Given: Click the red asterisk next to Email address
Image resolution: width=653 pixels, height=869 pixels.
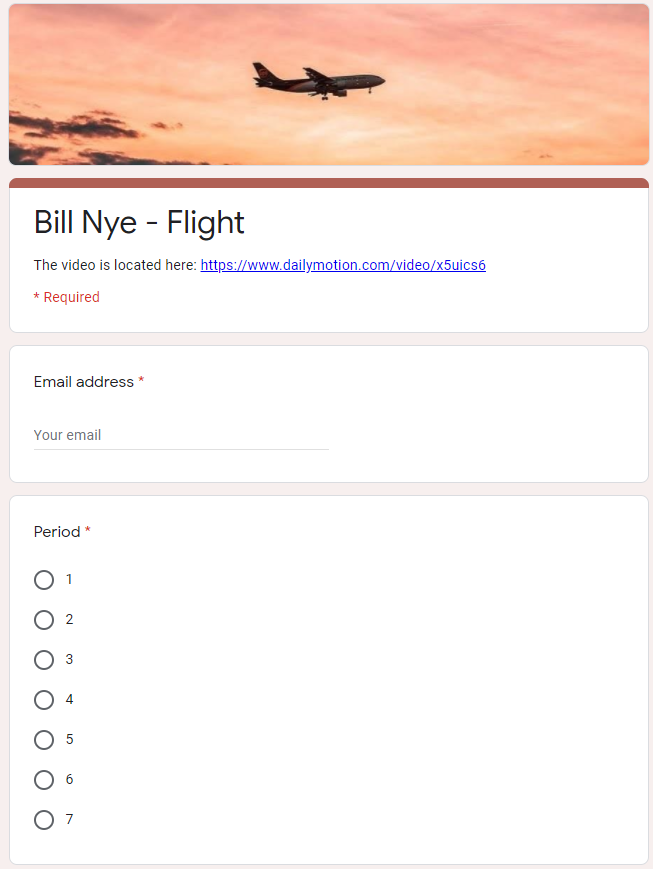Looking at the screenshot, I should [140, 382].
